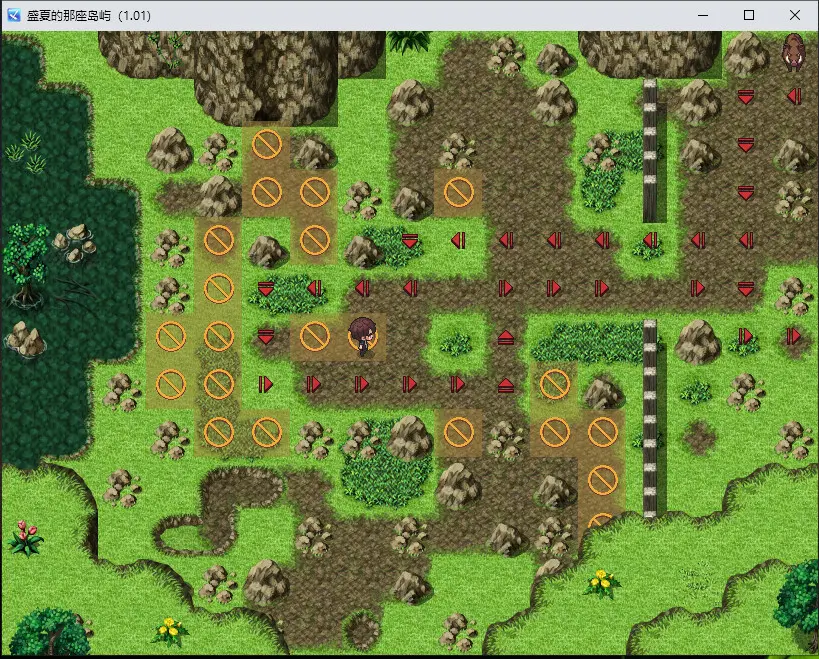The height and width of the screenshot is (659, 819).
Task: Click the leftmost right arrow in the bottom arrow row
Action: 265,384
